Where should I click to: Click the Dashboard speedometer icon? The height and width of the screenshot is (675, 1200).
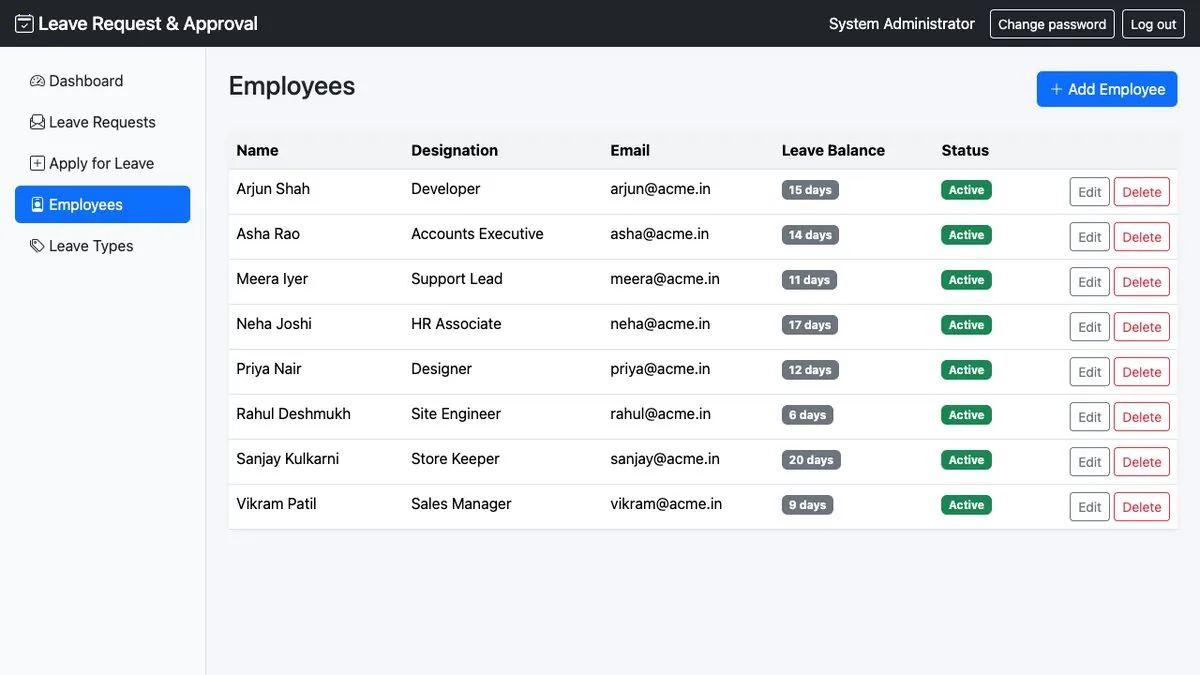37,81
